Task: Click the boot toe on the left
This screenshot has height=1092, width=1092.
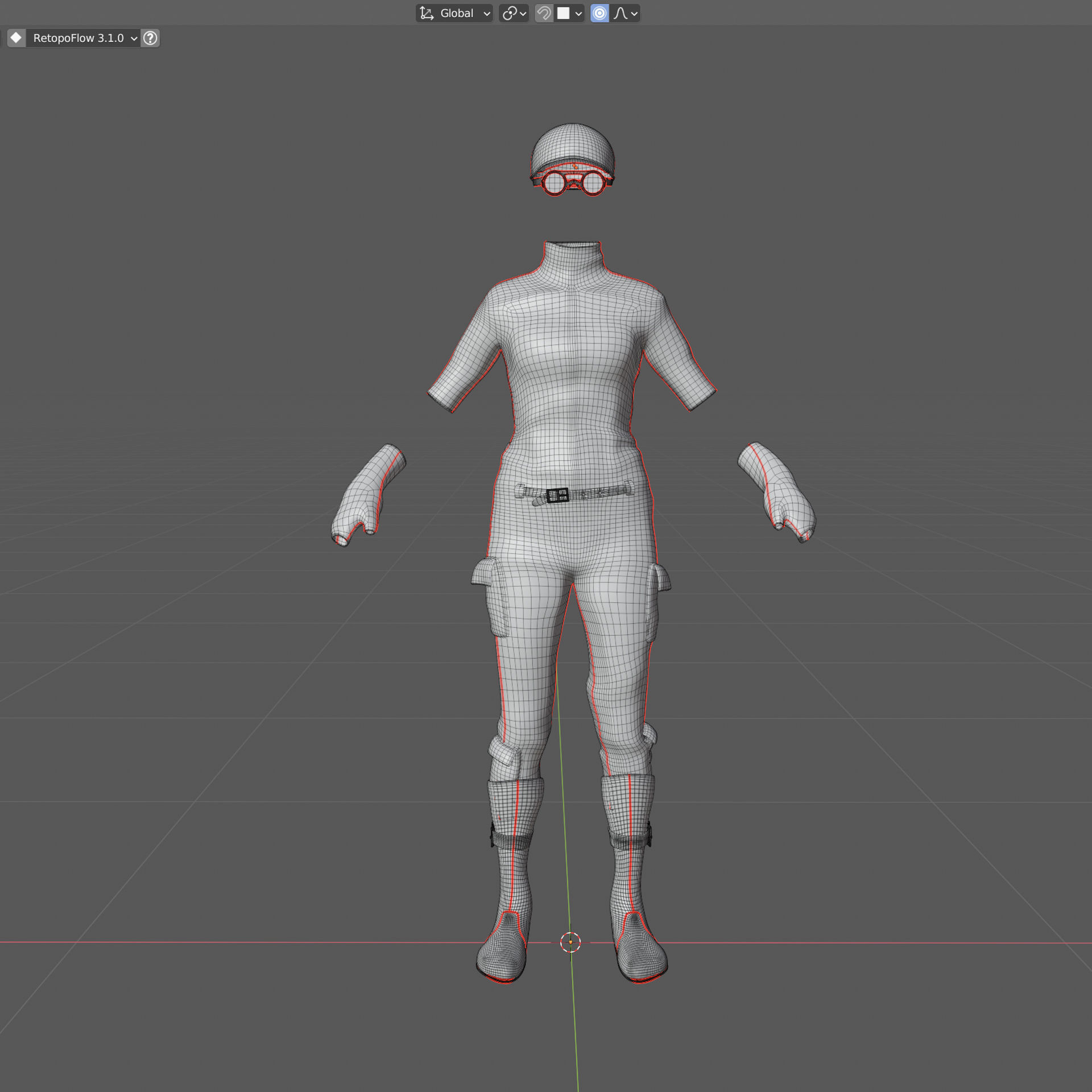Action: click(500, 964)
